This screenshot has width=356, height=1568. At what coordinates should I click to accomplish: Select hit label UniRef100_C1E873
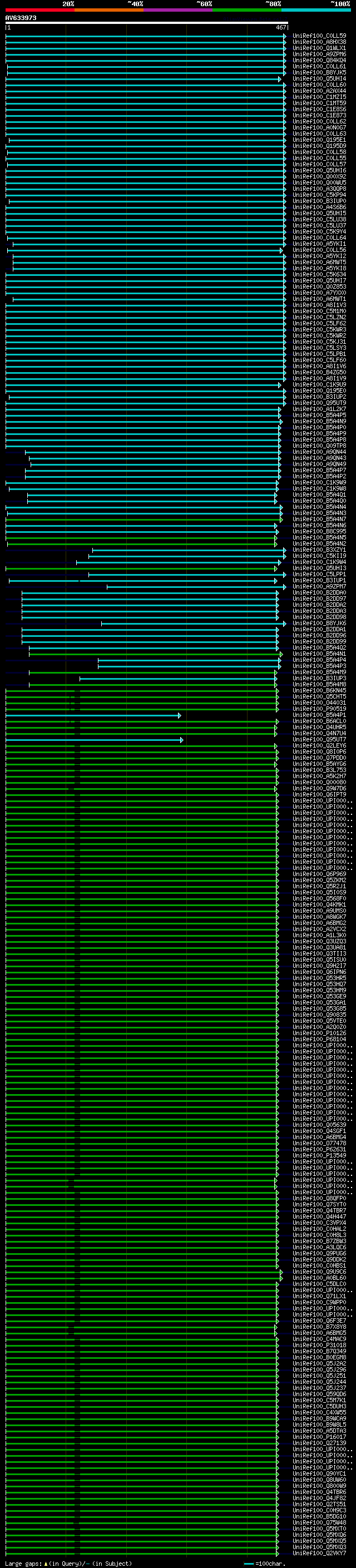pos(319,116)
